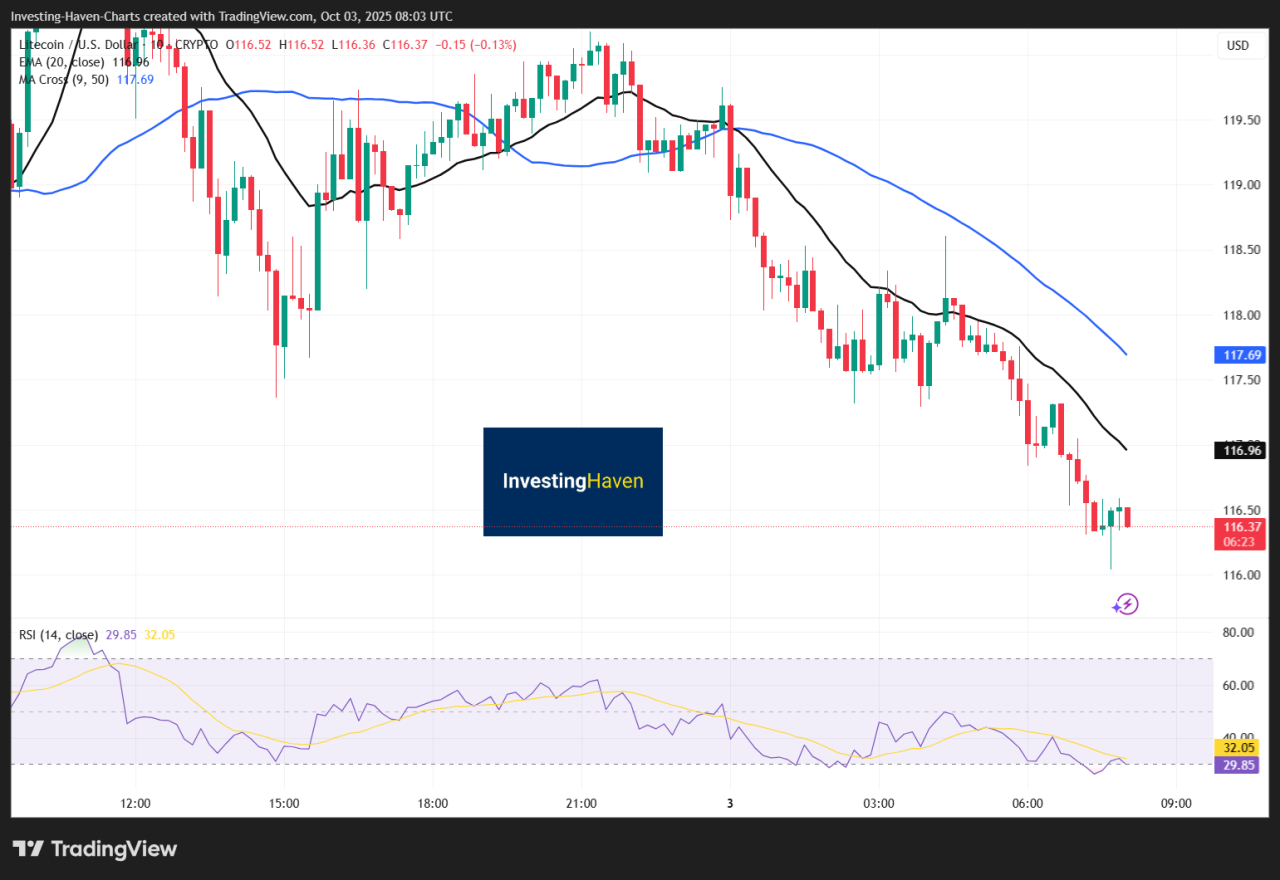
Task: Open the USD currency selector
Action: tap(1237, 46)
